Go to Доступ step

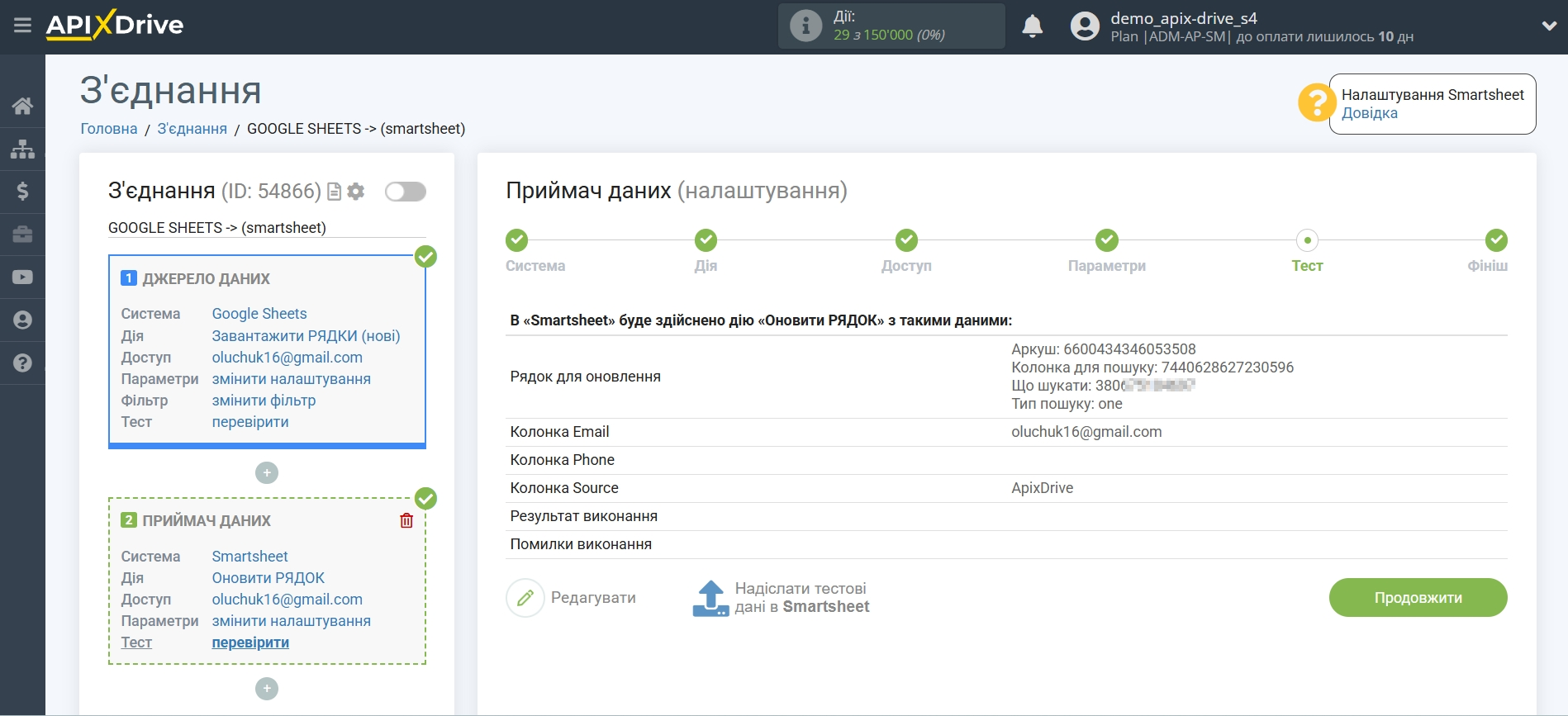click(x=906, y=240)
